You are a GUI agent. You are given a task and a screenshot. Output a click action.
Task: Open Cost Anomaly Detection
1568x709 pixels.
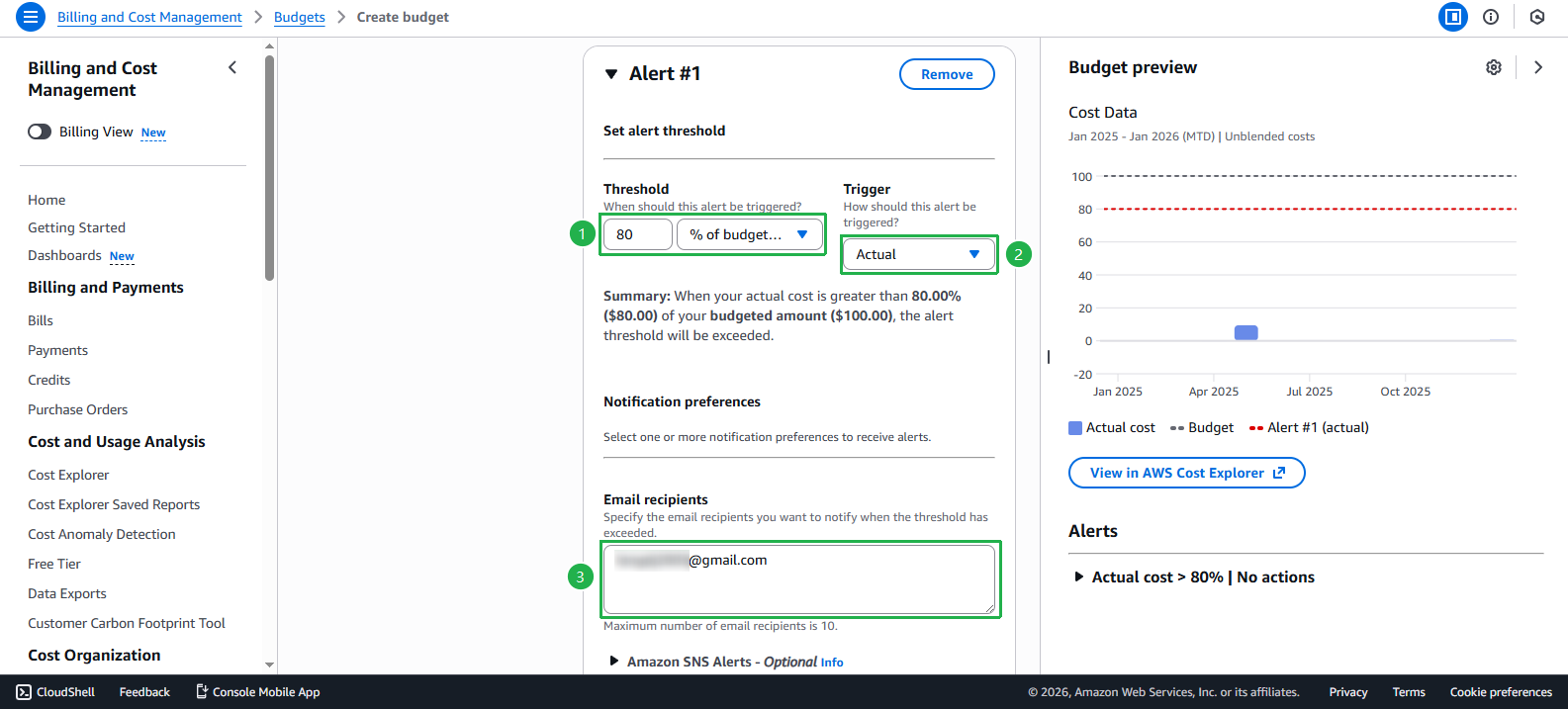point(102,534)
